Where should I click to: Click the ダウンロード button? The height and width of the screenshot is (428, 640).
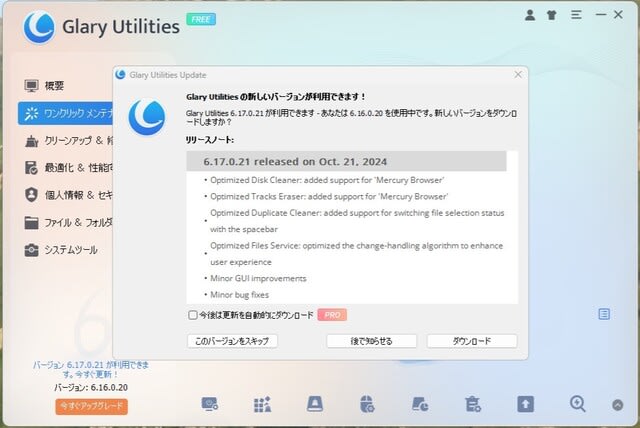point(472,341)
